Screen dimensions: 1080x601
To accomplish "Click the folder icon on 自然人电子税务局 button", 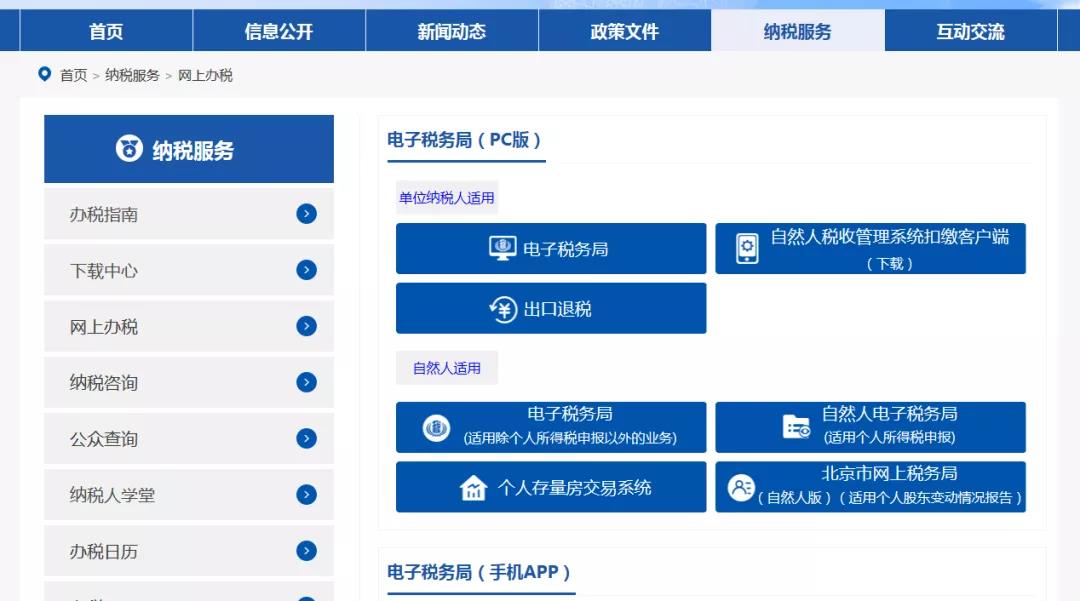I will point(795,426).
